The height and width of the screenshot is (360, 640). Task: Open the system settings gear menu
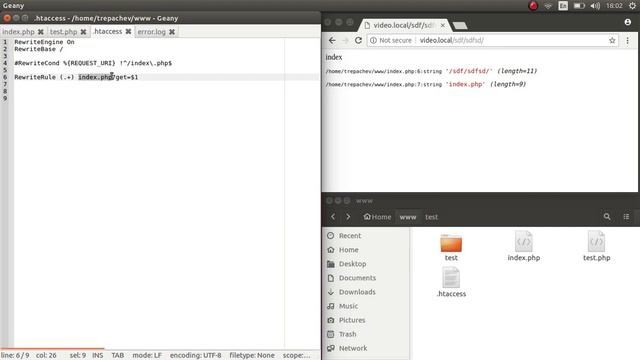[x=632, y=6]
